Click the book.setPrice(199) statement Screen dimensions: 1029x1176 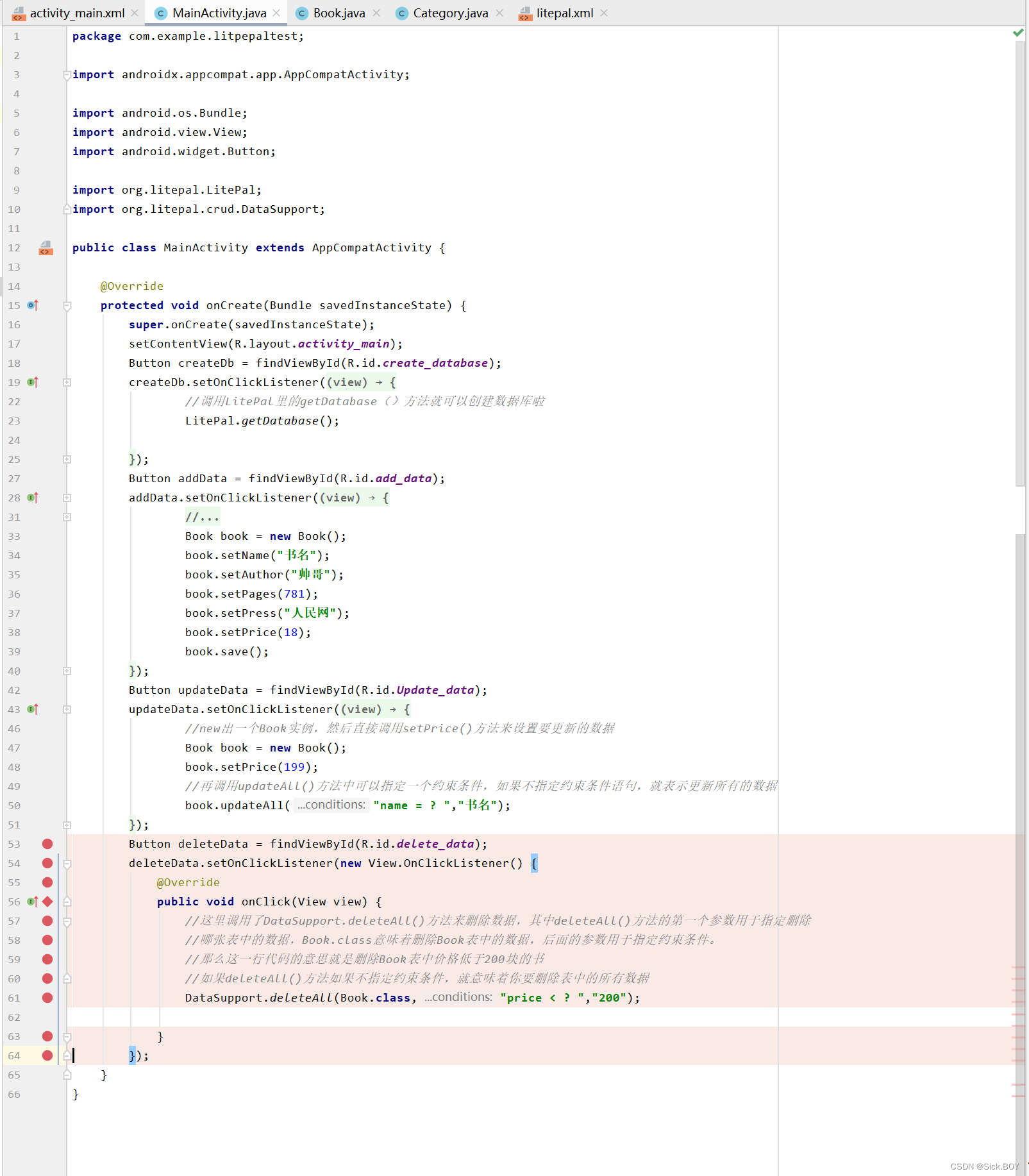(x=251, y=767)
